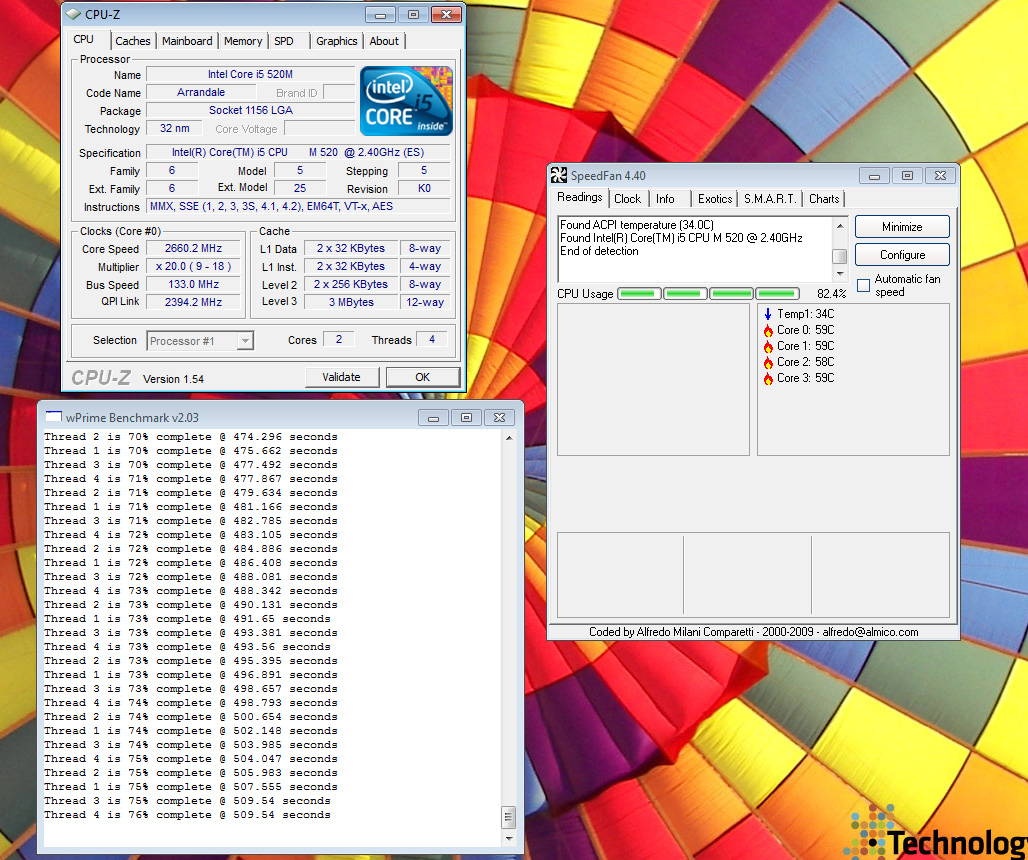Click the Minimize button in SpeedFan
This screenshot has height=860, width=1028.
(x=902, y=227)
